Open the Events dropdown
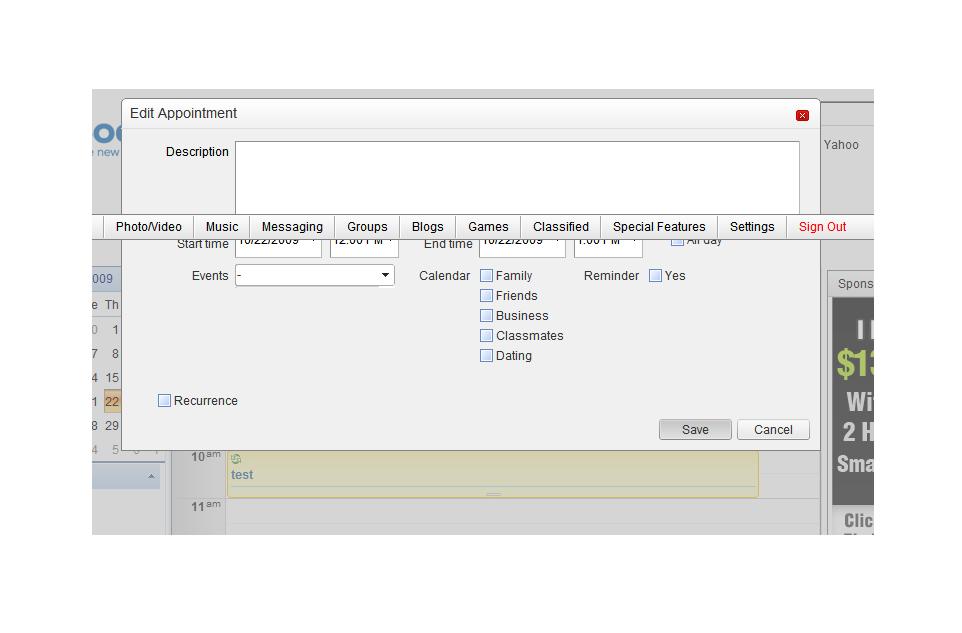This screenshot has width=962, height=633. [x=315, y=275]
